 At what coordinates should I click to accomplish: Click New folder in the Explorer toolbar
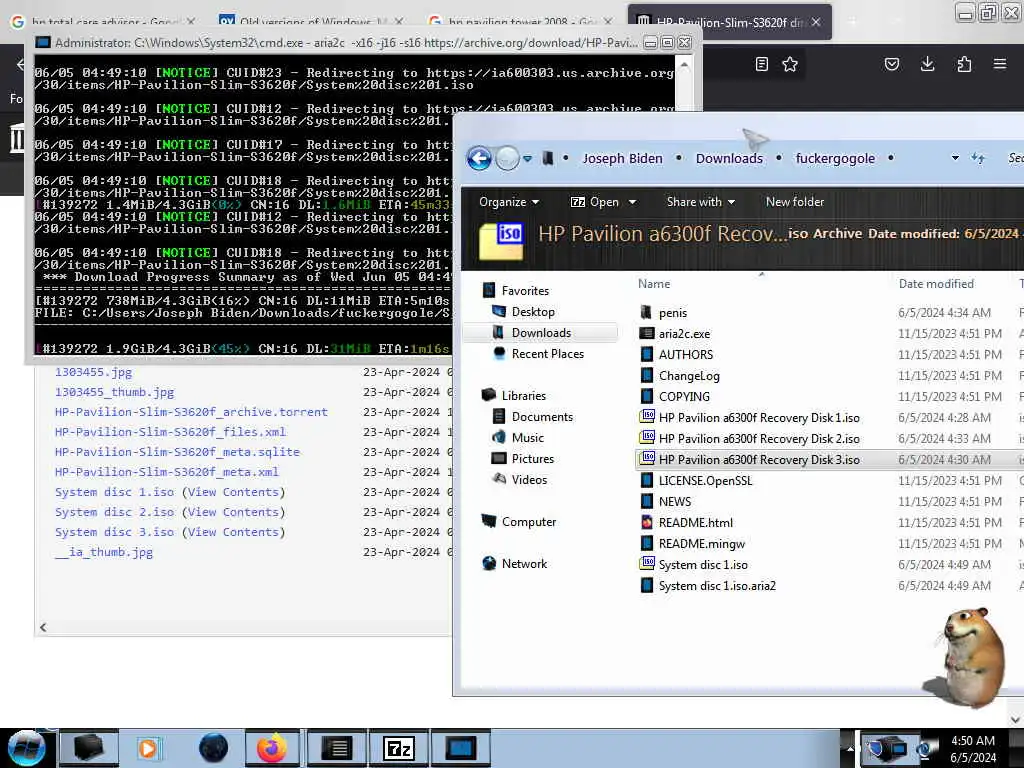pos(795,202)
